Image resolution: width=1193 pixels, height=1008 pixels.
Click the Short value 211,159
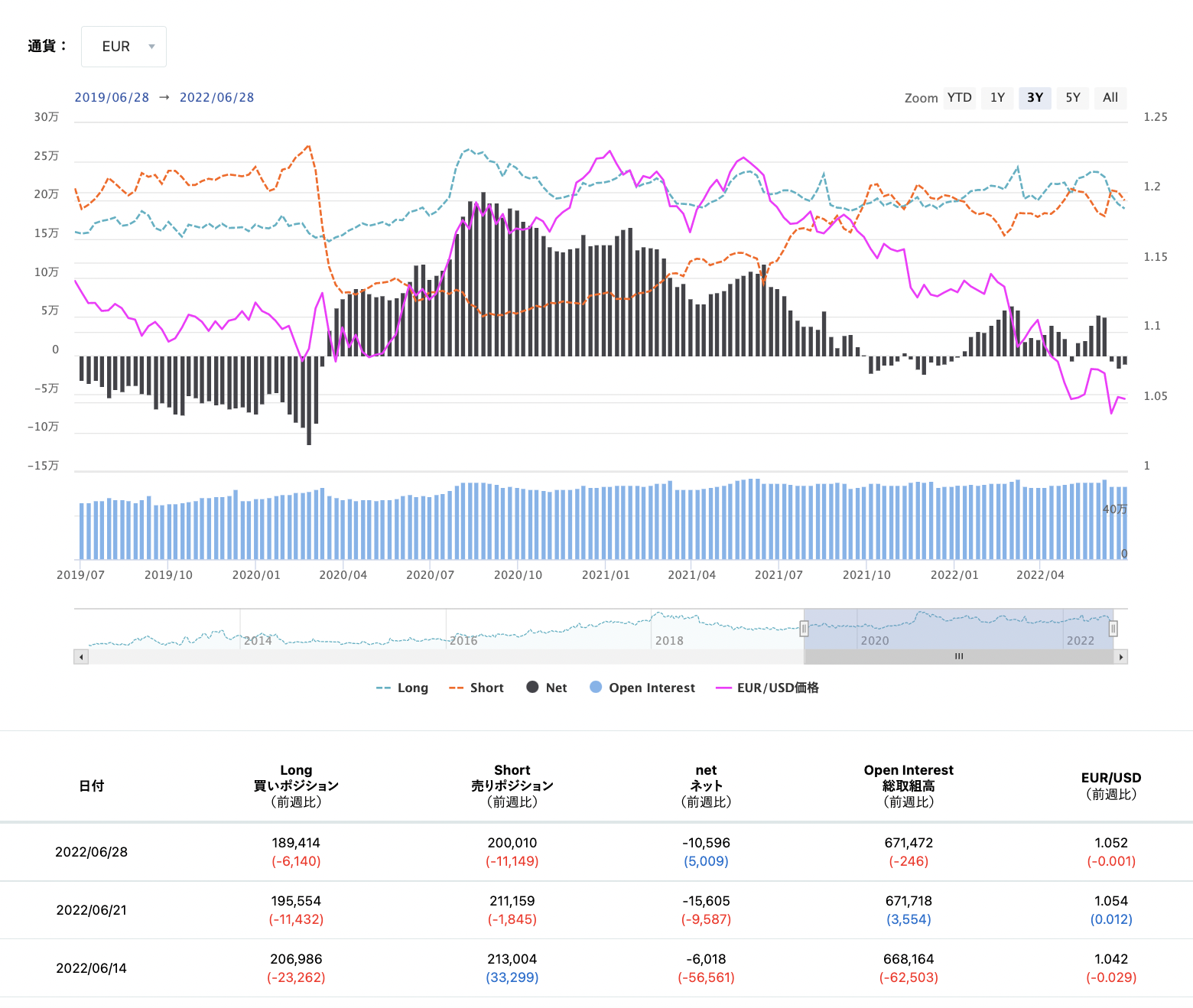point(512,901)
